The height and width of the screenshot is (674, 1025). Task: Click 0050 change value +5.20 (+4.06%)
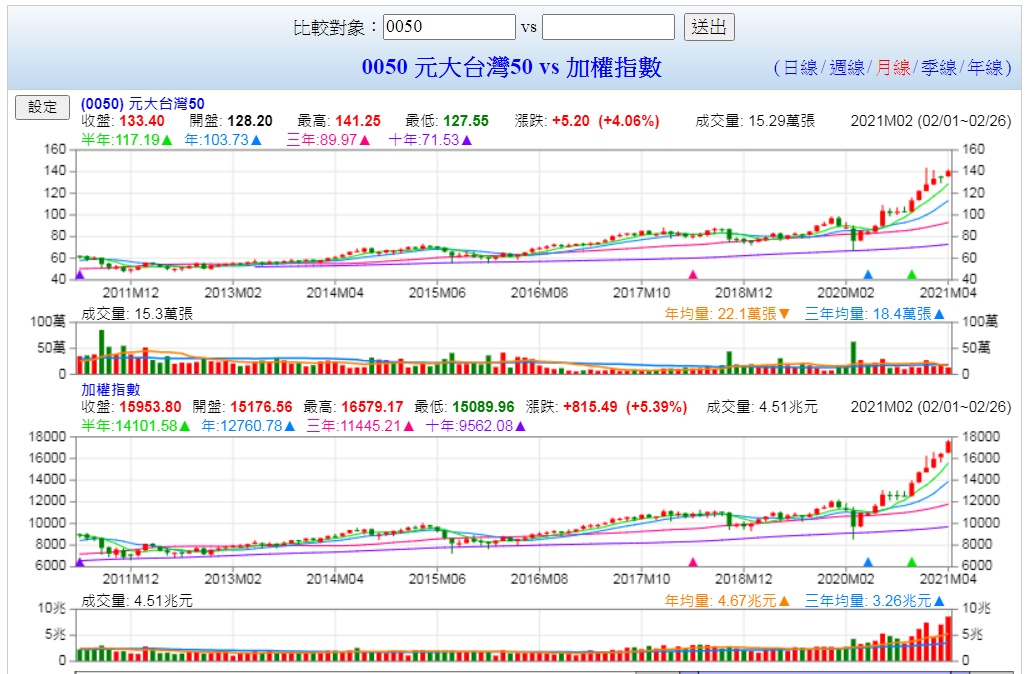(x=605, y=121)
